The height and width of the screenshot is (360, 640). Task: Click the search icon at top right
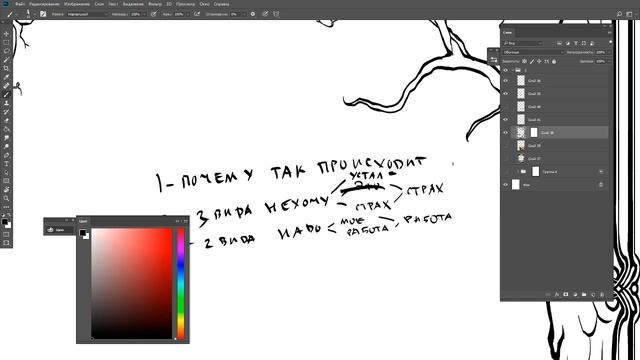click(x=619, y=14)
